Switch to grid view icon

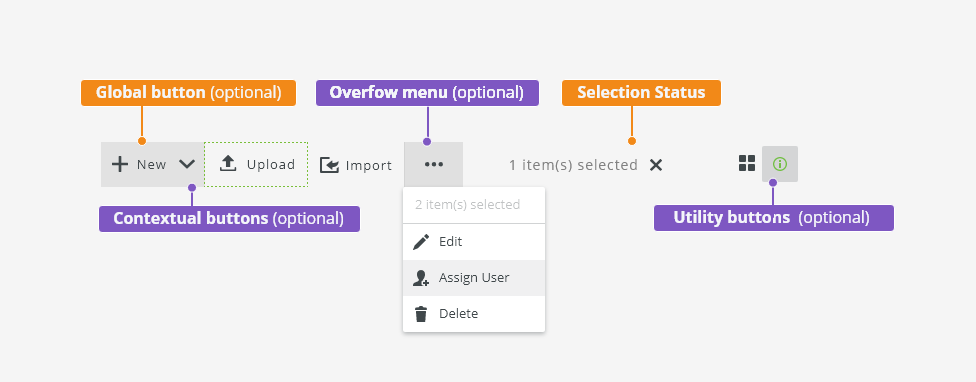[747, 164]
